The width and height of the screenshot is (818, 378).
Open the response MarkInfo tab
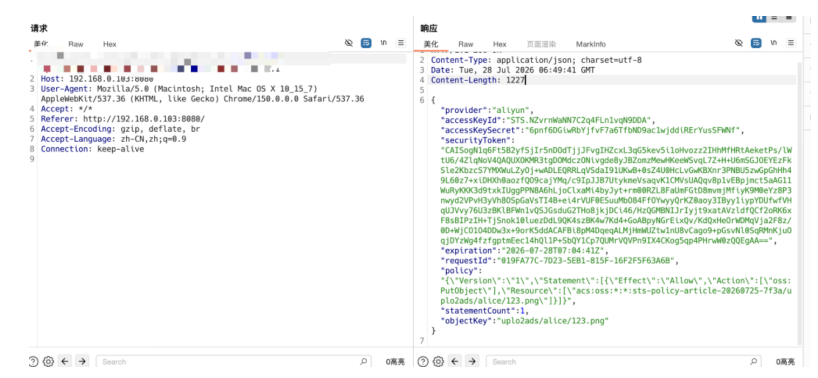pyautogui.click(x=591, y=44)
